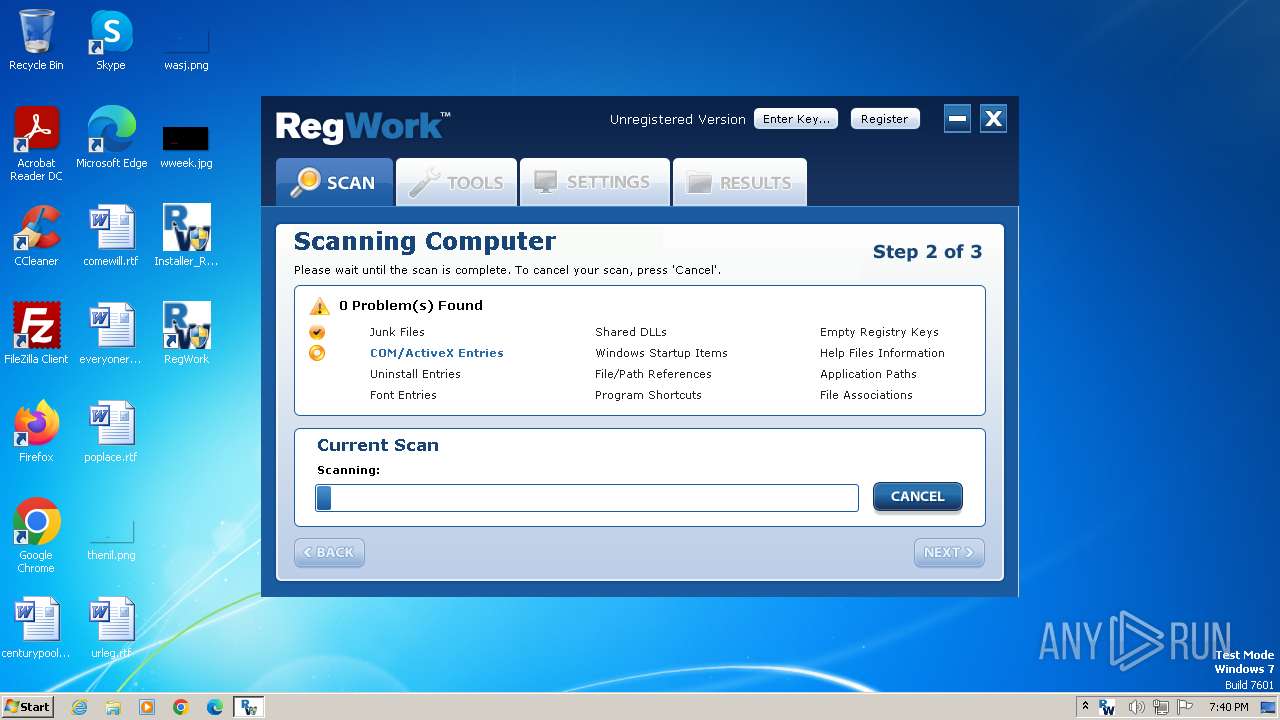Open Acrobat Reader DC shortcut
The image size is (1280, 720).
[36, 144]
